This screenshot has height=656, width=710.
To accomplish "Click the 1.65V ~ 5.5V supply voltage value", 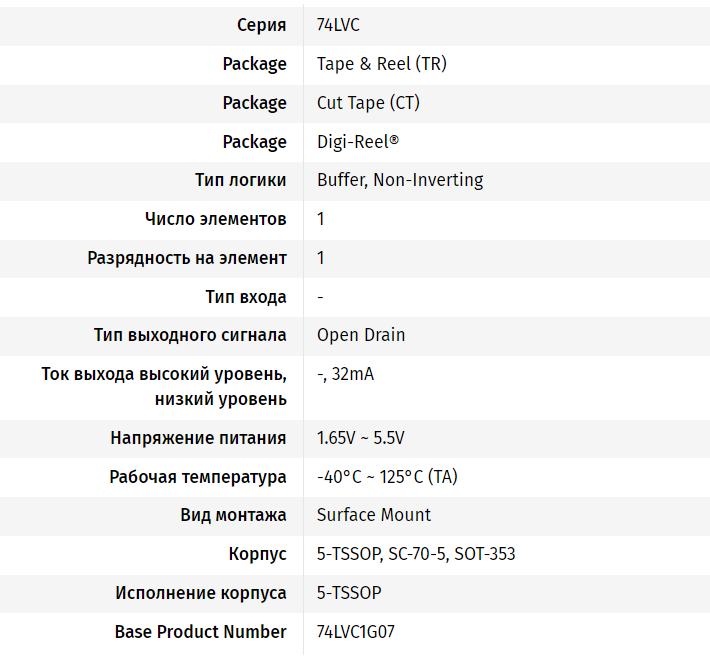I will pos(360,438).
